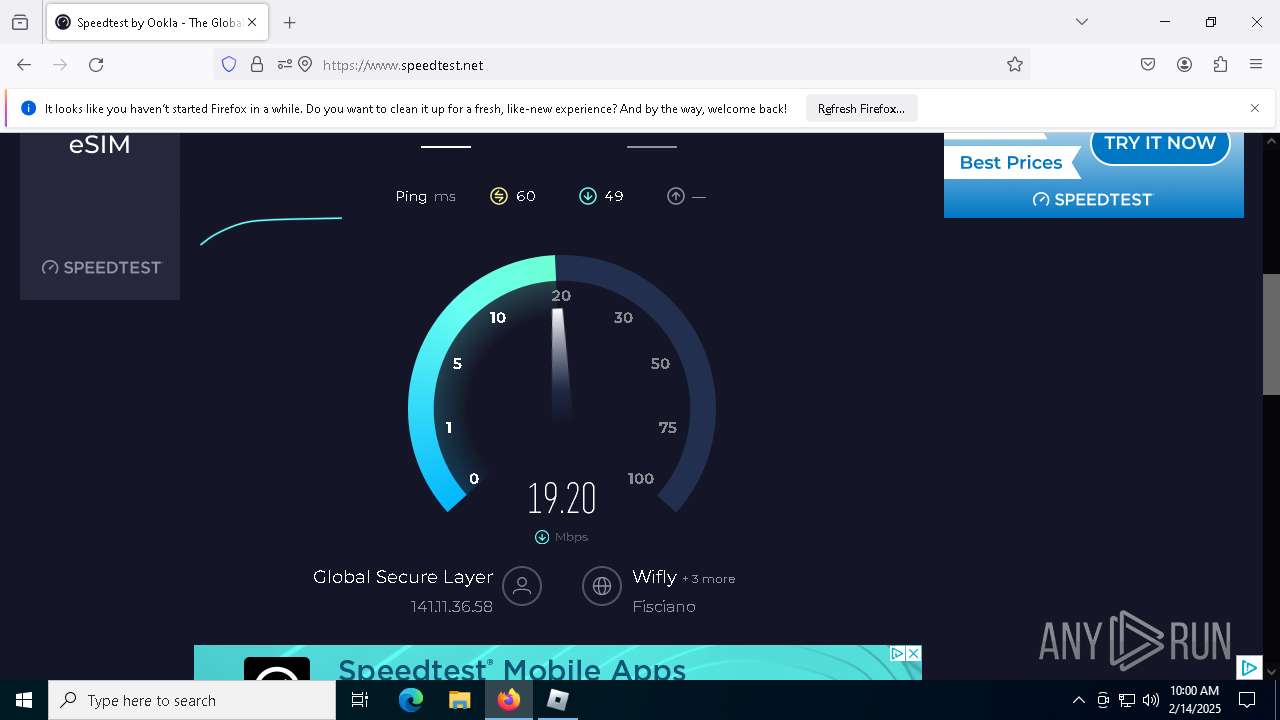
Task: Open site permissions icon in address bar
Action: [x=285, y=64]
